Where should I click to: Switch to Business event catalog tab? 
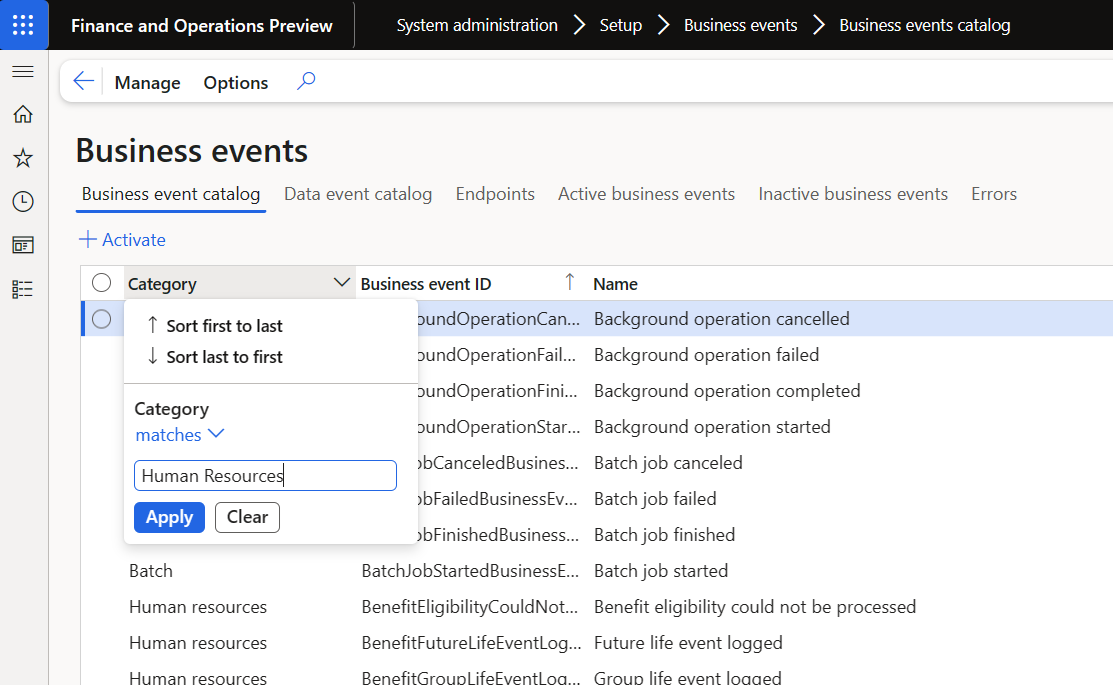click(x=170, y=194)
